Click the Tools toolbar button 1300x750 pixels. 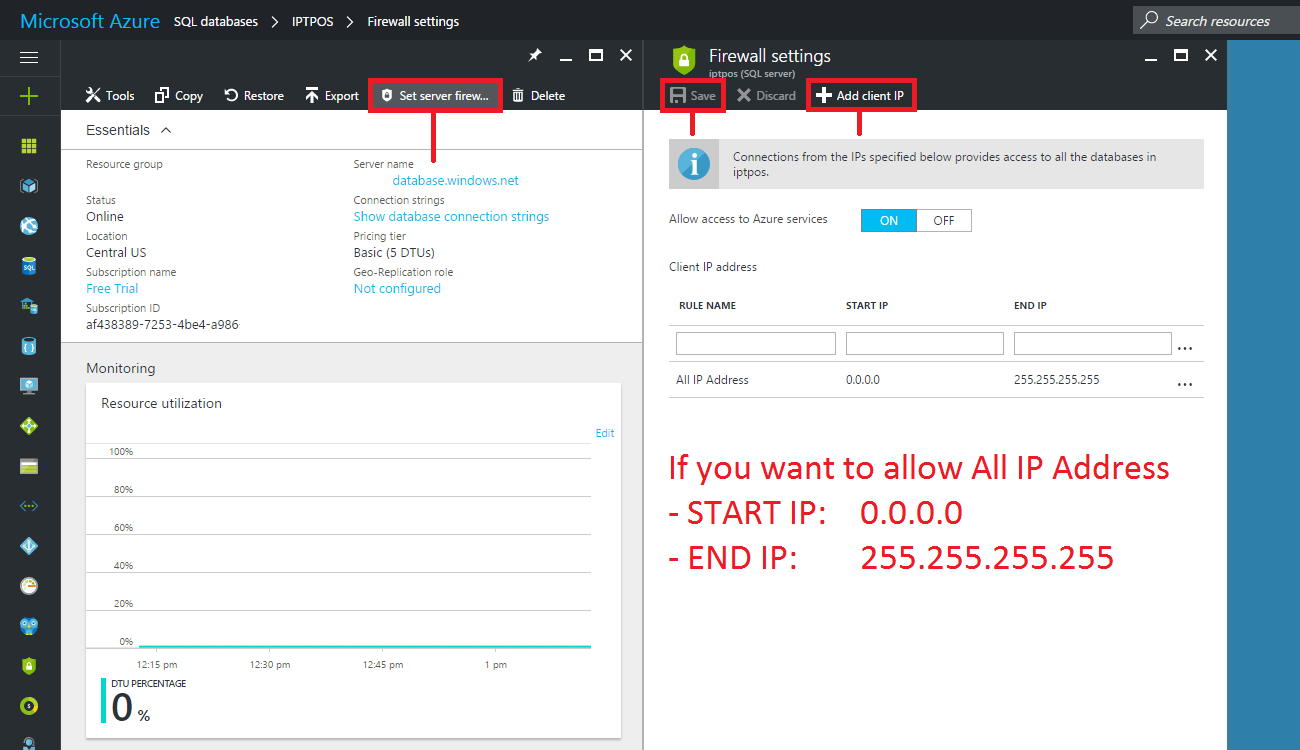point(110,96)
